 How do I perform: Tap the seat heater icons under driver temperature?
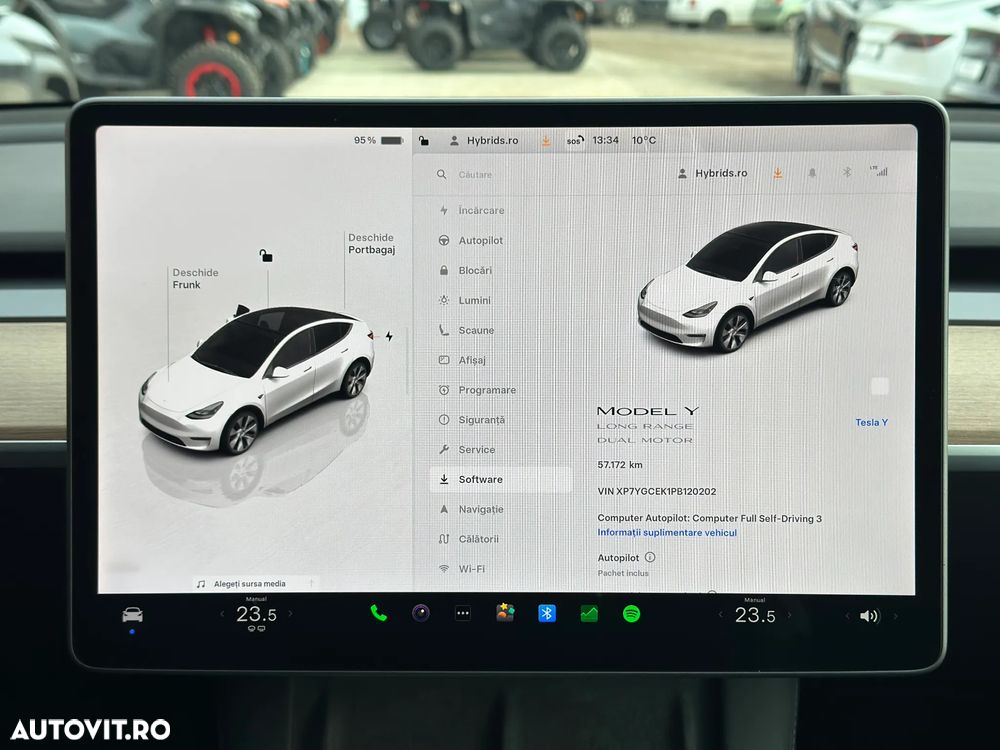pyautogui.click(x=256, y=629)
